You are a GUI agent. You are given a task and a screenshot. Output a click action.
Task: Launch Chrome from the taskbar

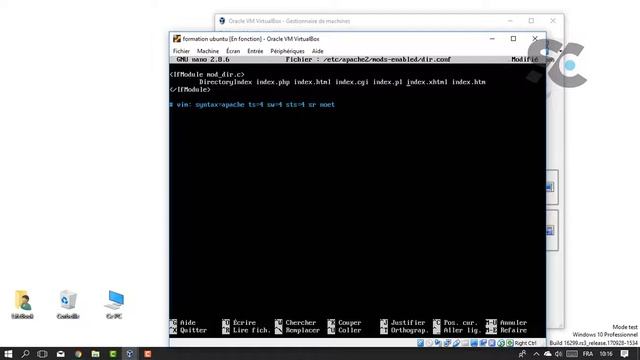pyautogui.click(x=78, y=354)
